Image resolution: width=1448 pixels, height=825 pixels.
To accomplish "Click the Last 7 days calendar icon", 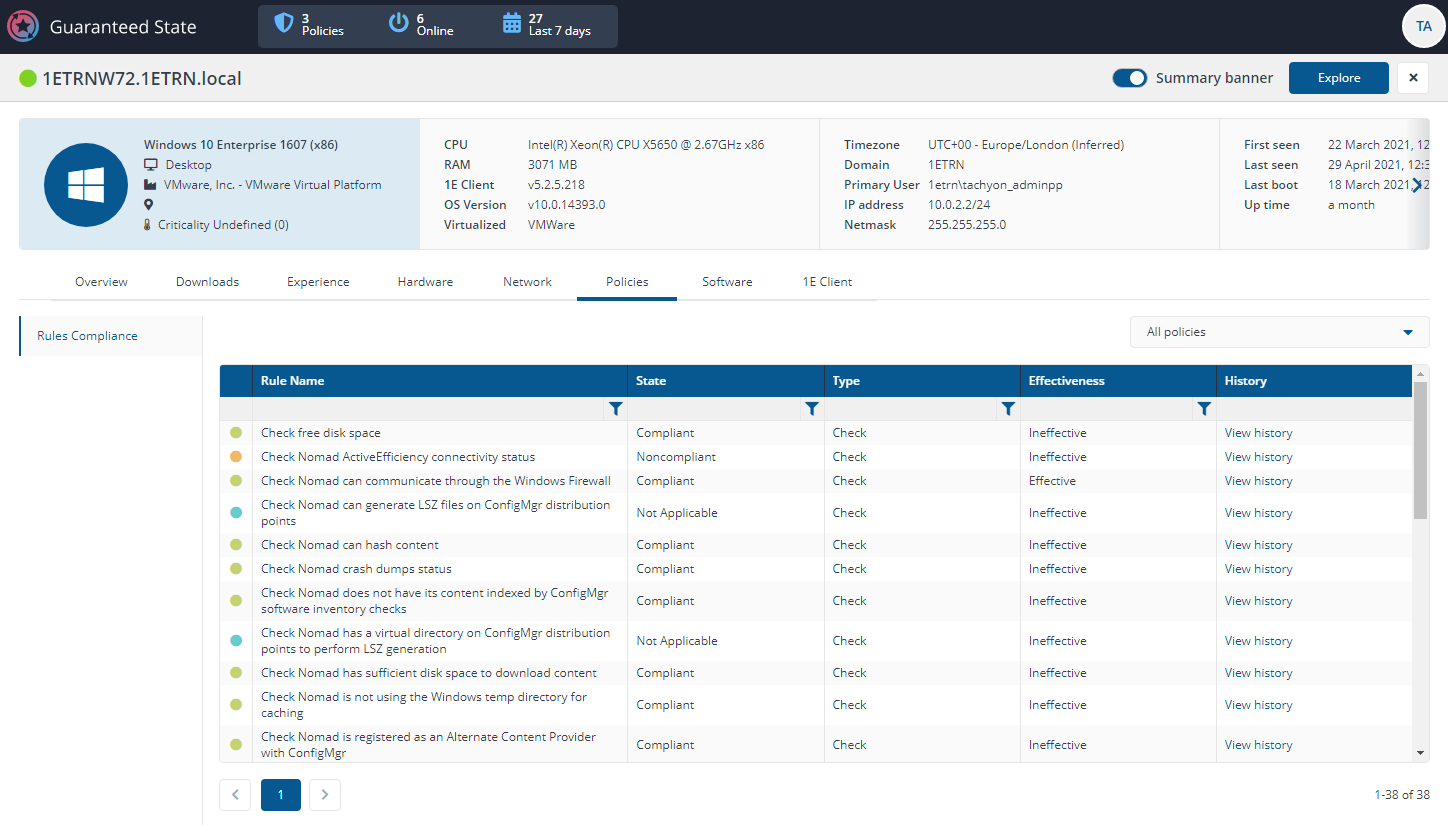I will pos(511,23).
